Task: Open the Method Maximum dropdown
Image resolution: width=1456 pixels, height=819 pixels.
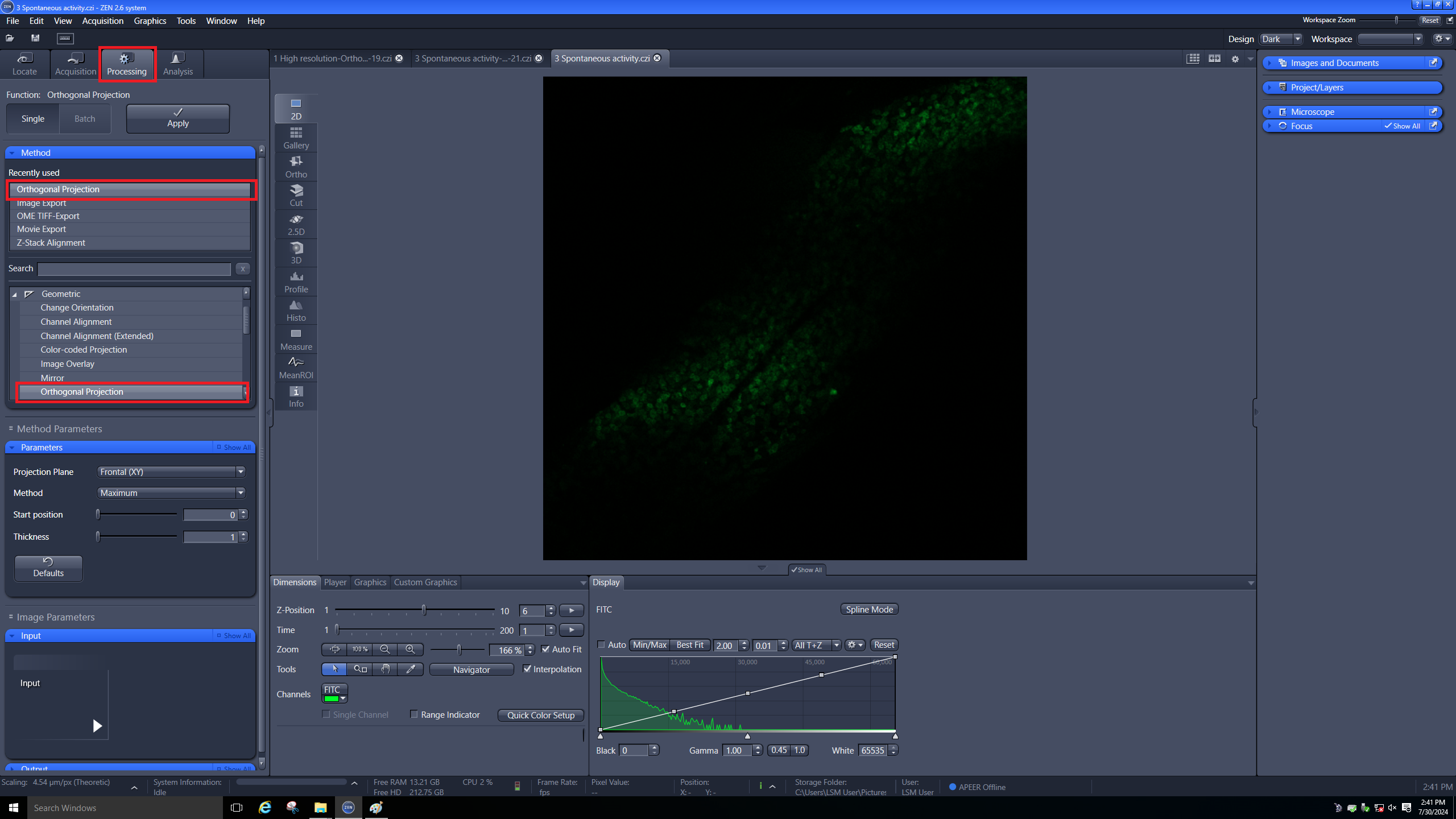Action: coord(171,493)
